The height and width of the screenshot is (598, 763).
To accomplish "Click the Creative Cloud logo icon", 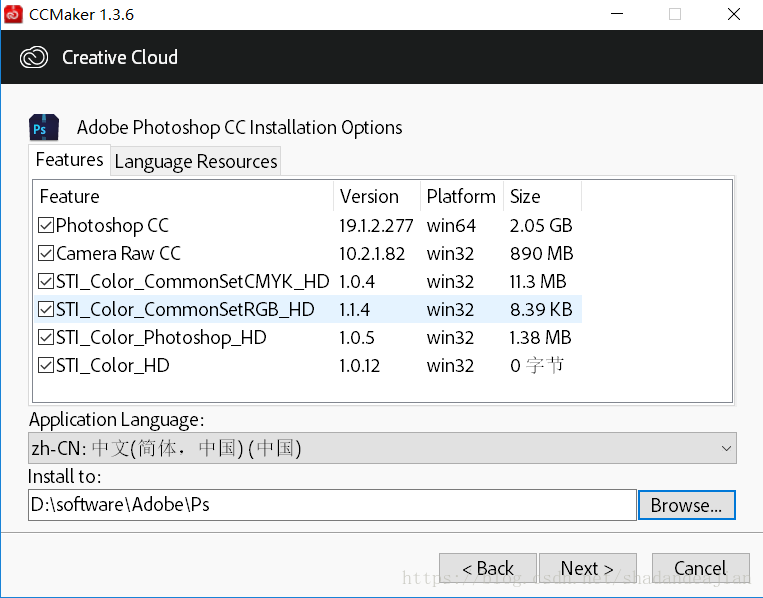I will pyautogui.click(x=34, y=57).
